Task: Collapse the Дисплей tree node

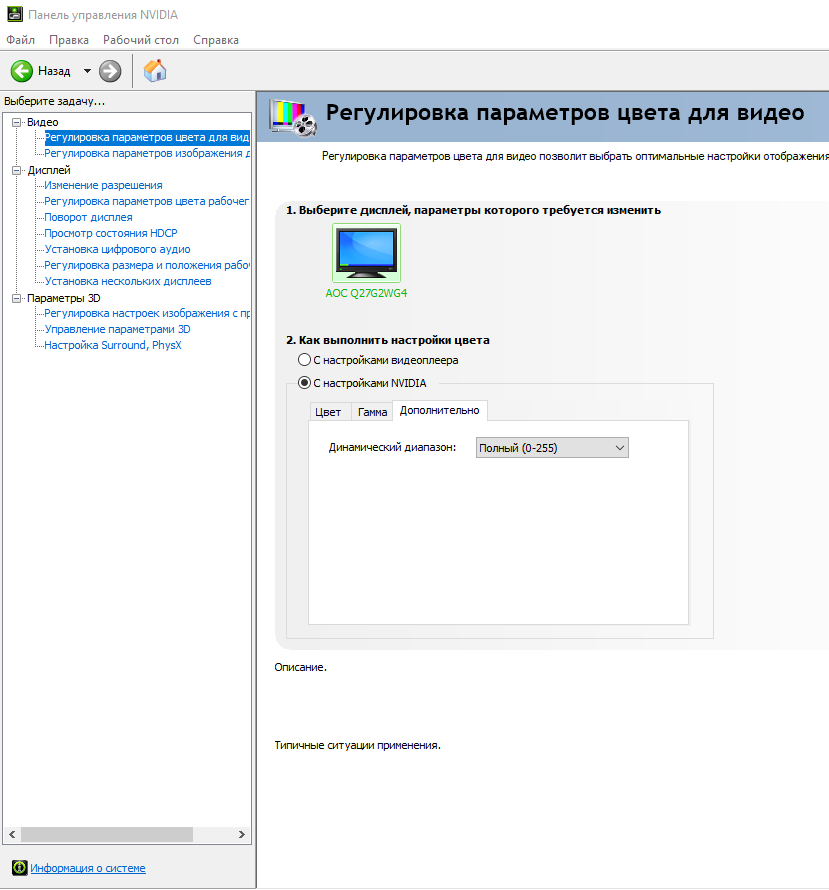Action: pyautogui.click(x=16, y=170)
